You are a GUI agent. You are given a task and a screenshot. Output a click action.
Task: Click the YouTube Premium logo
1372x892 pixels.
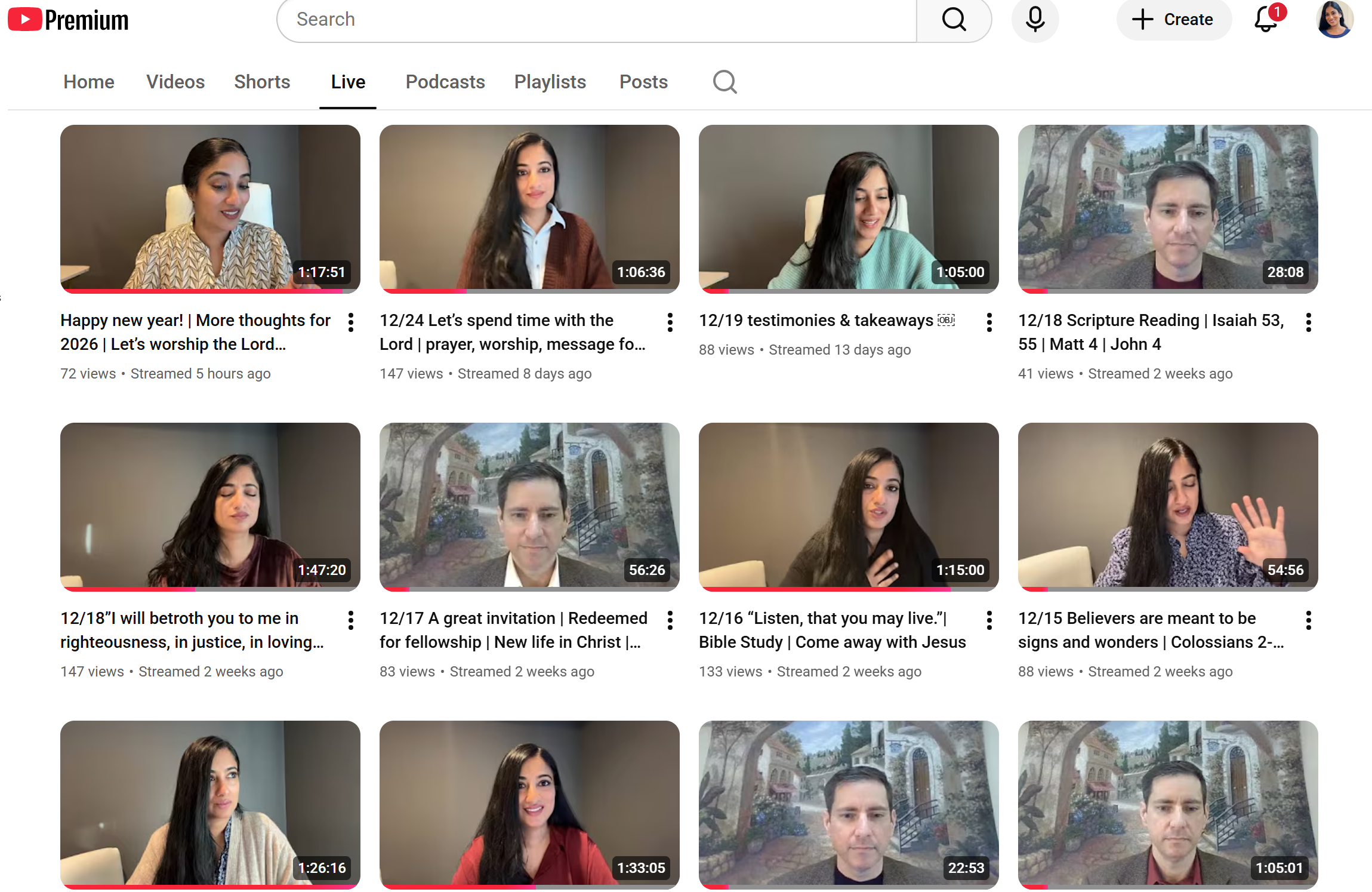68,20
